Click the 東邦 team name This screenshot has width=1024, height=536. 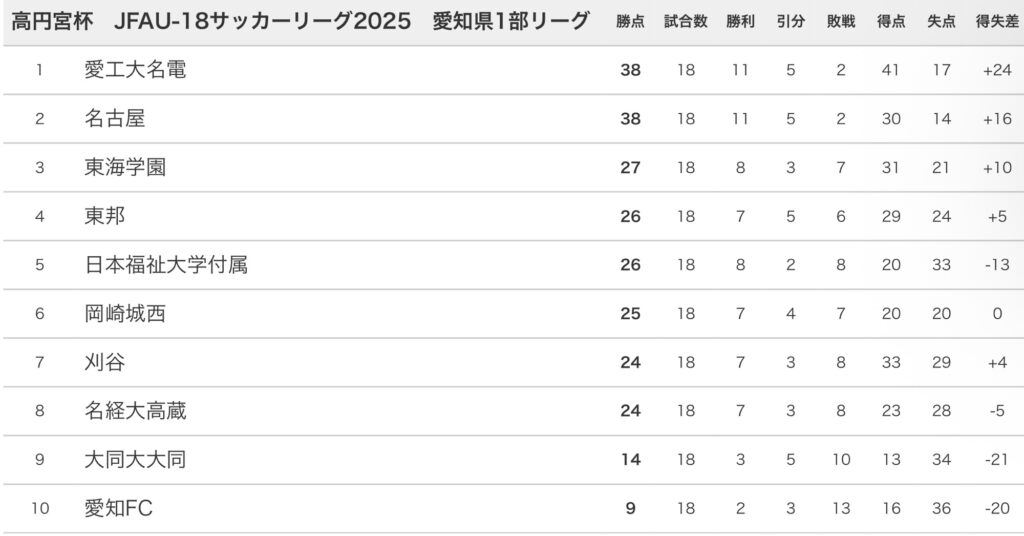105,216
